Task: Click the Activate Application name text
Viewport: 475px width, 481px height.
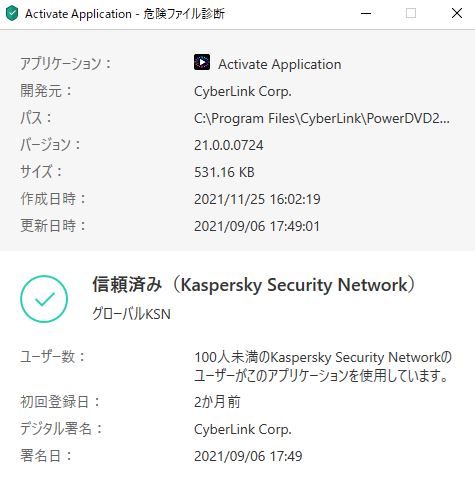Action: pos(280,64)
